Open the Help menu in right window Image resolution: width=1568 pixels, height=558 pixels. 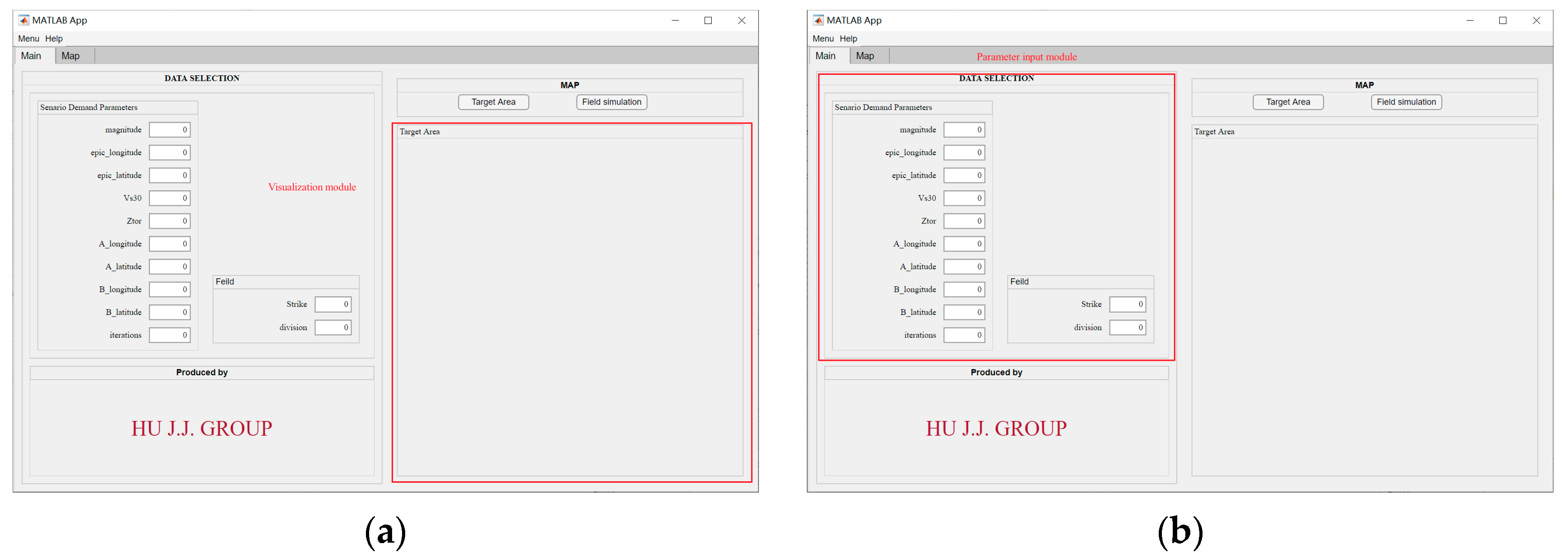[848, 38]
